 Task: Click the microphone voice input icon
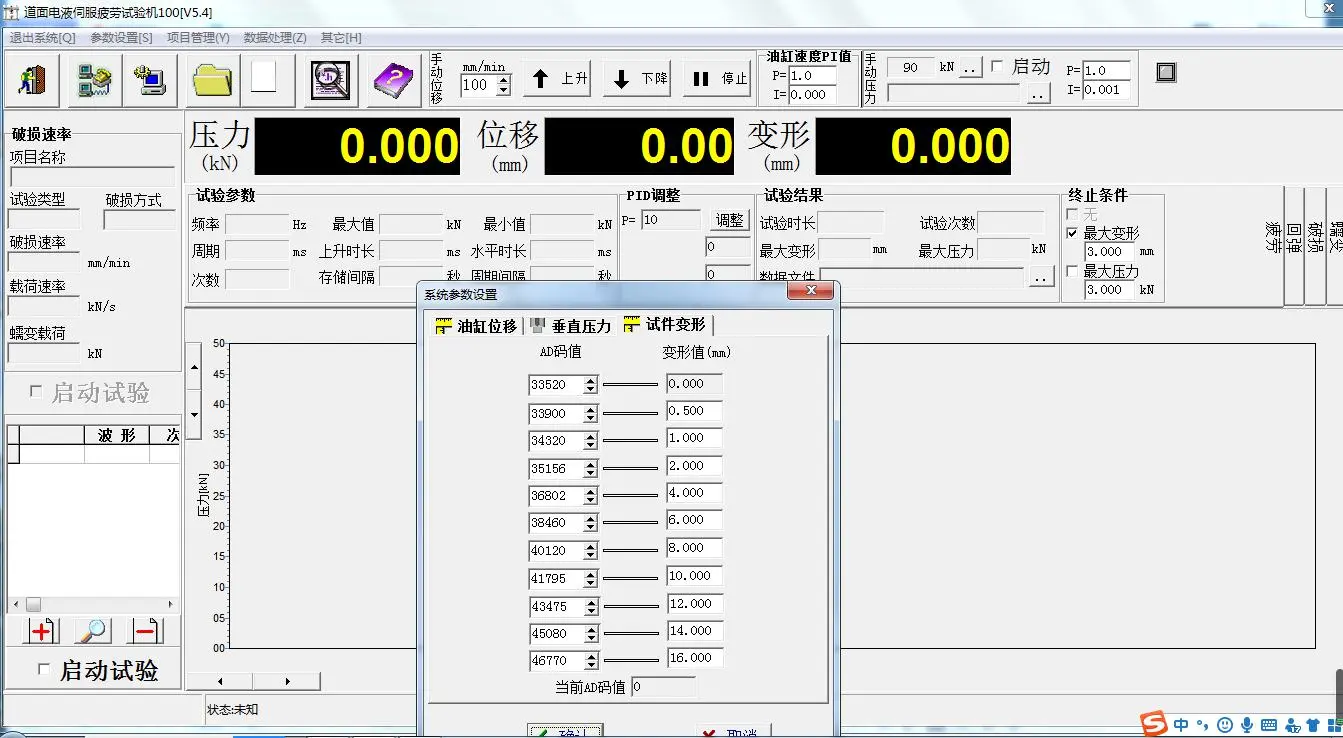coord(1247,725)
